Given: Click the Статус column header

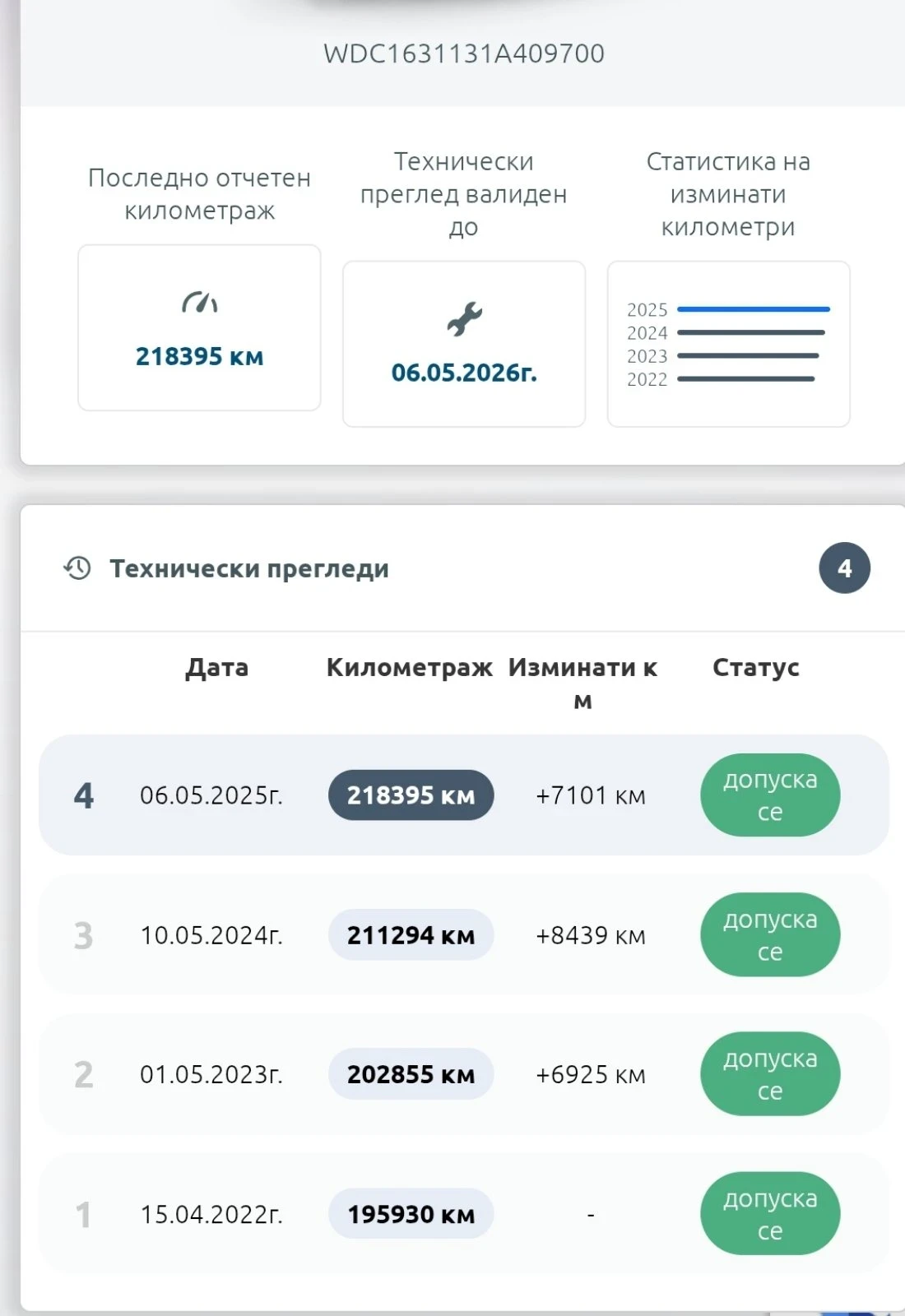Looking at the screenshot, I should tap(756, 667).
